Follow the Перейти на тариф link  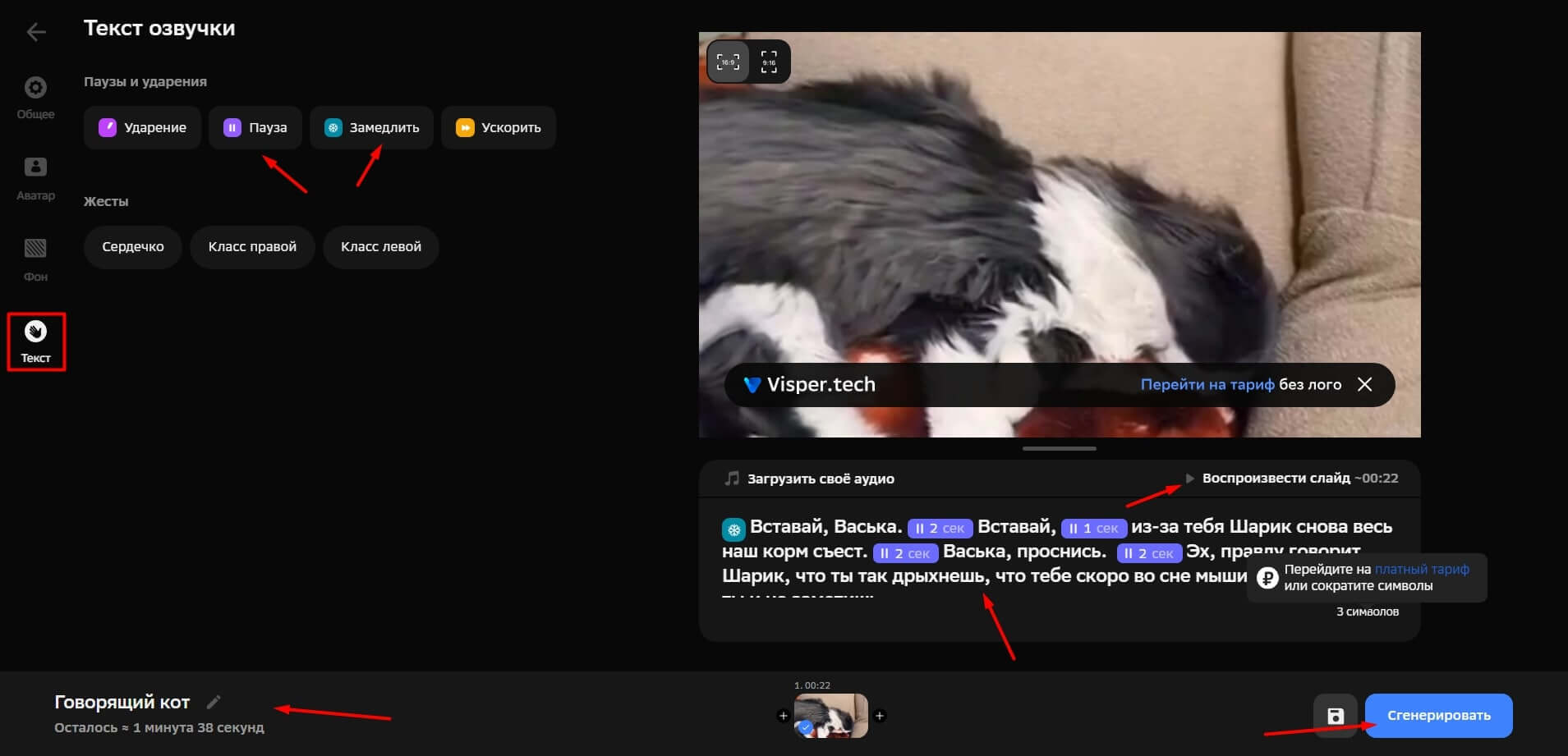(x=1207, y=384)
